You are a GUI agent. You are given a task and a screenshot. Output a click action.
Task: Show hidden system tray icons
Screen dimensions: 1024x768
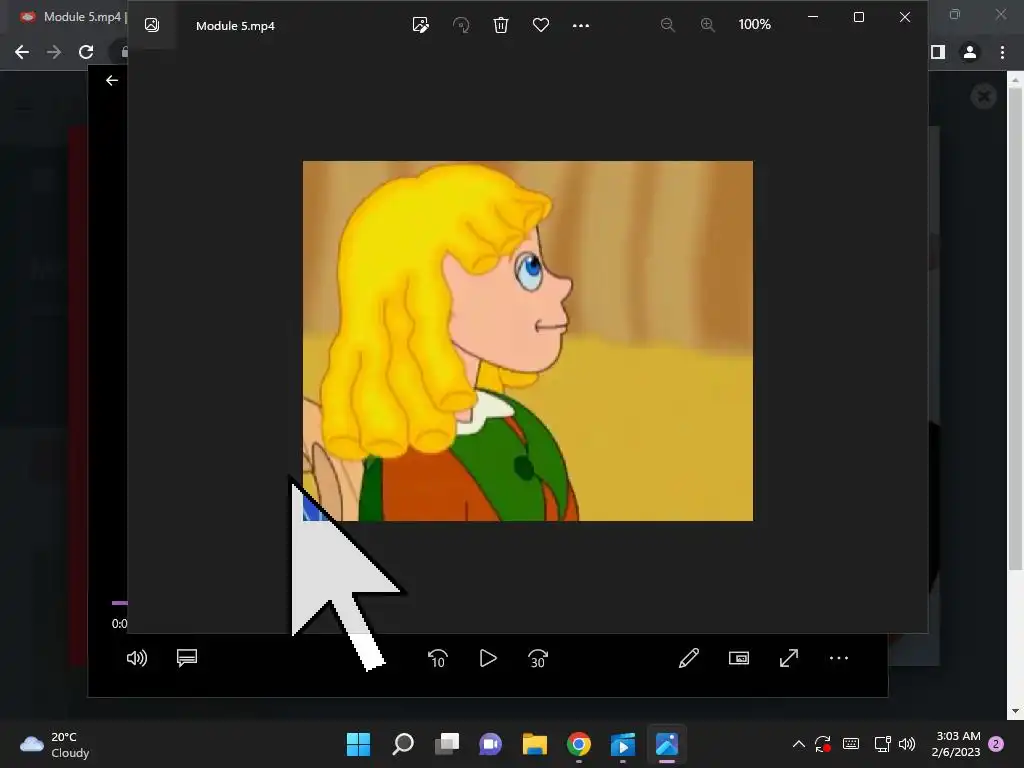pos(799,744)
